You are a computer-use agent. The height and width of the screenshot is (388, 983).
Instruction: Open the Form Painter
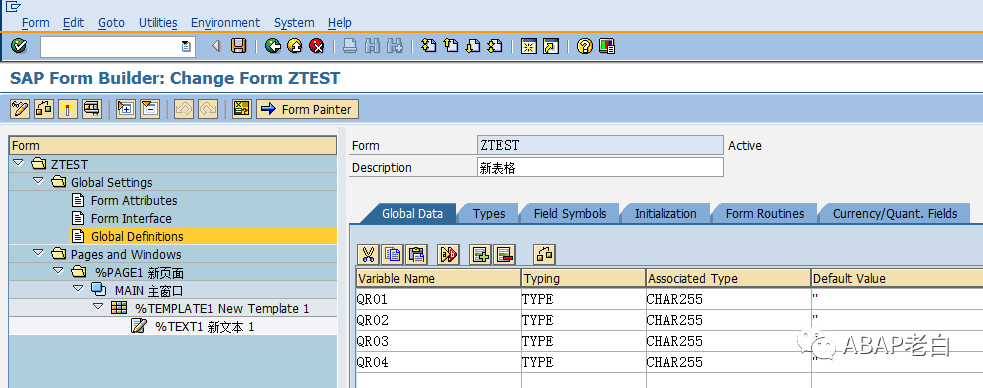[x=307, y=109]
